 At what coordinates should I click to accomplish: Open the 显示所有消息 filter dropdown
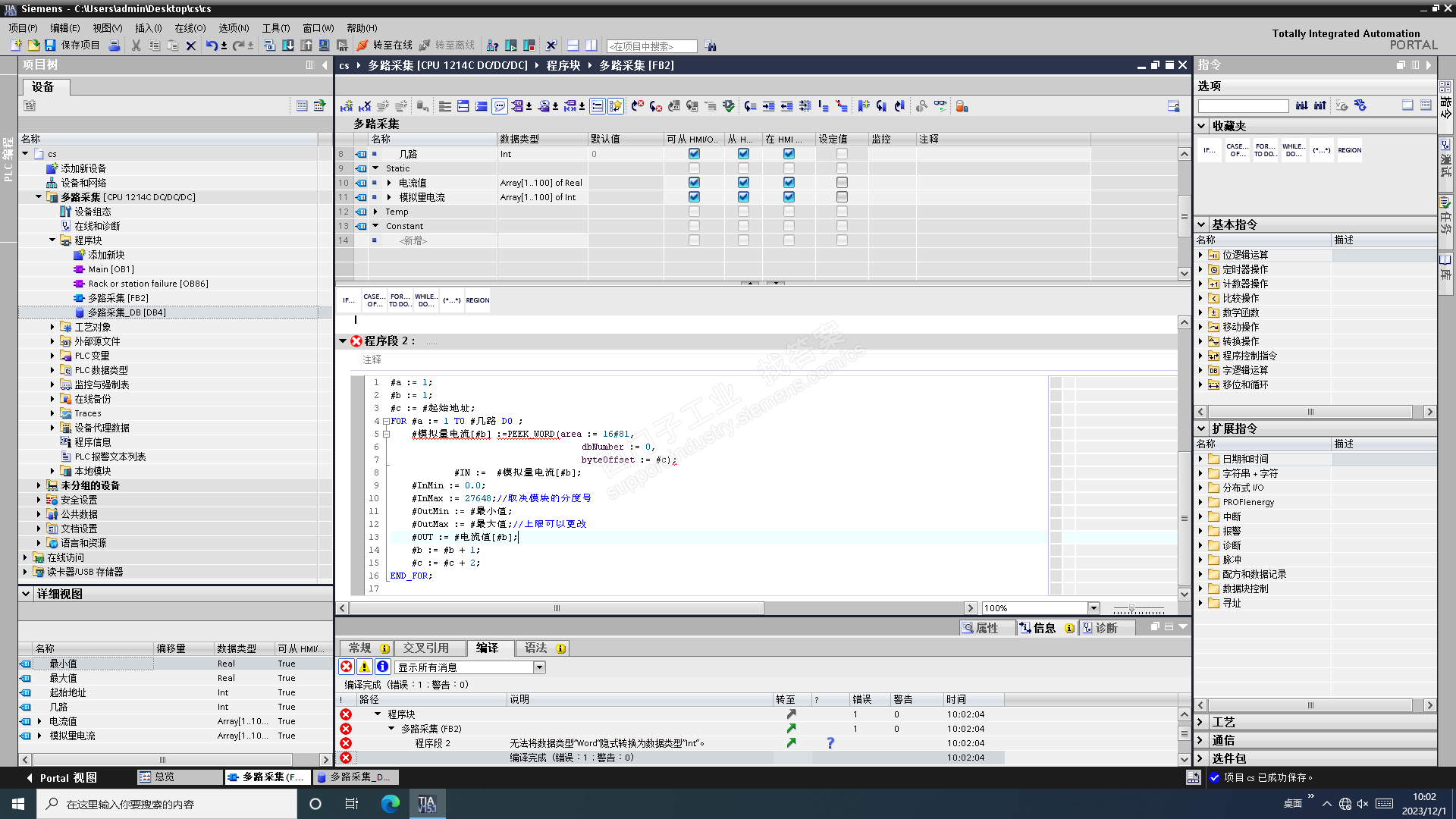click(x=539, y=667)
